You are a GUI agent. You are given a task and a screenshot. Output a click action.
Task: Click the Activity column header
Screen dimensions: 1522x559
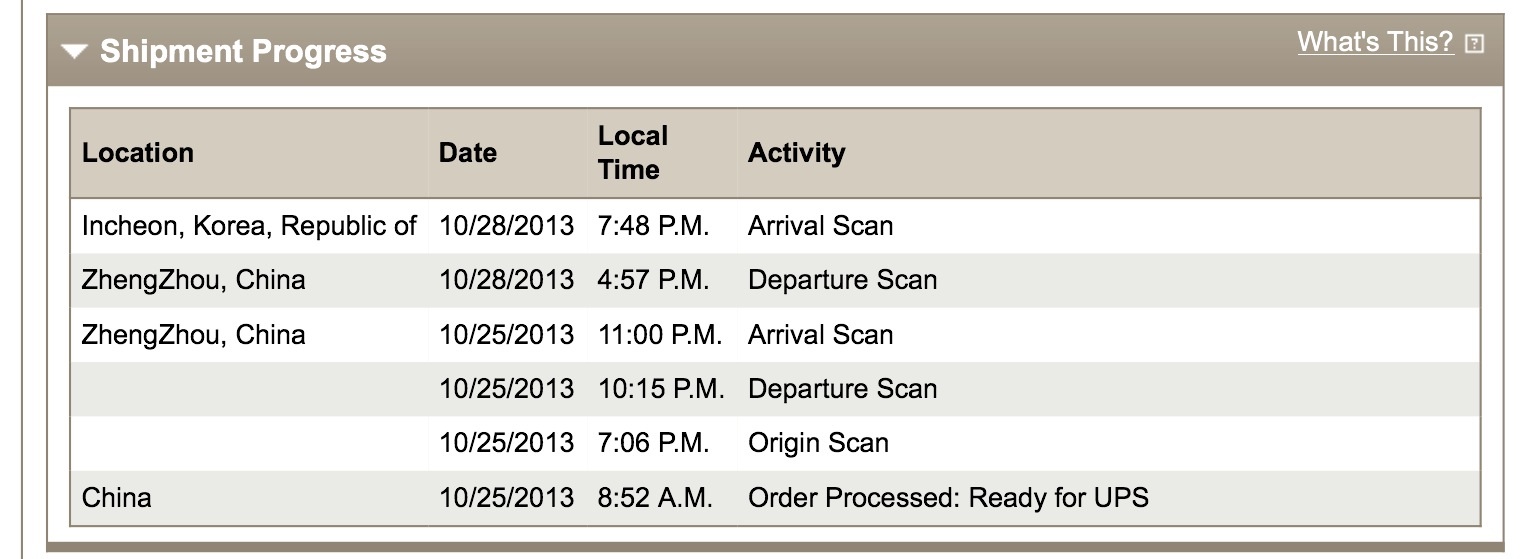click(x=796, y=153)
